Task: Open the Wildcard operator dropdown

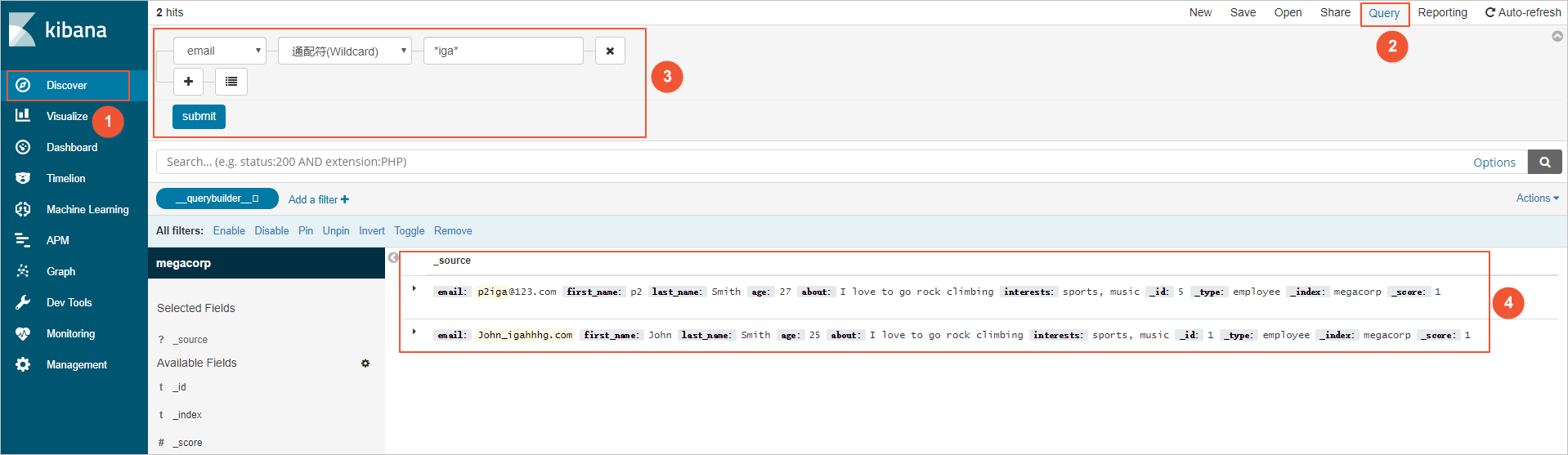Action: click(345, 51)
